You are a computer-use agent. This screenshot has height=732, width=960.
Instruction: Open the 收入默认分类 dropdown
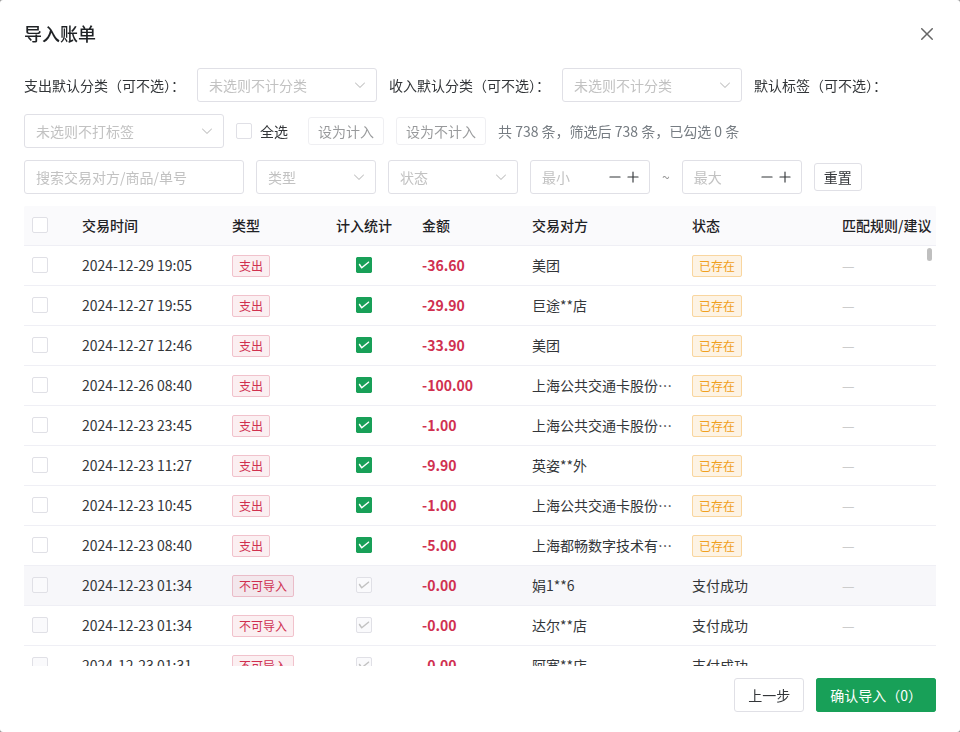651,85
